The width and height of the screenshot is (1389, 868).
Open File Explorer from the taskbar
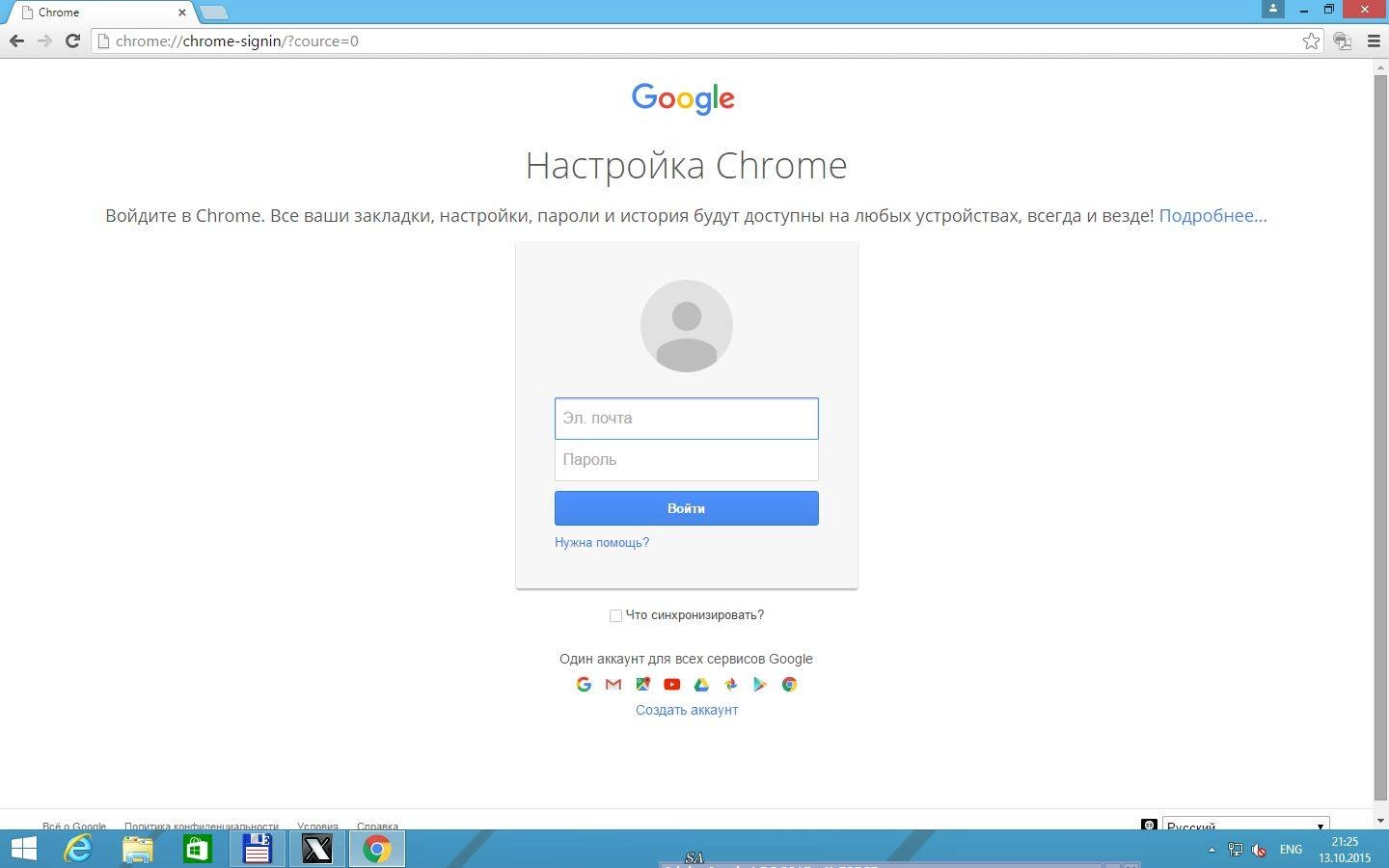click(138, 849)
